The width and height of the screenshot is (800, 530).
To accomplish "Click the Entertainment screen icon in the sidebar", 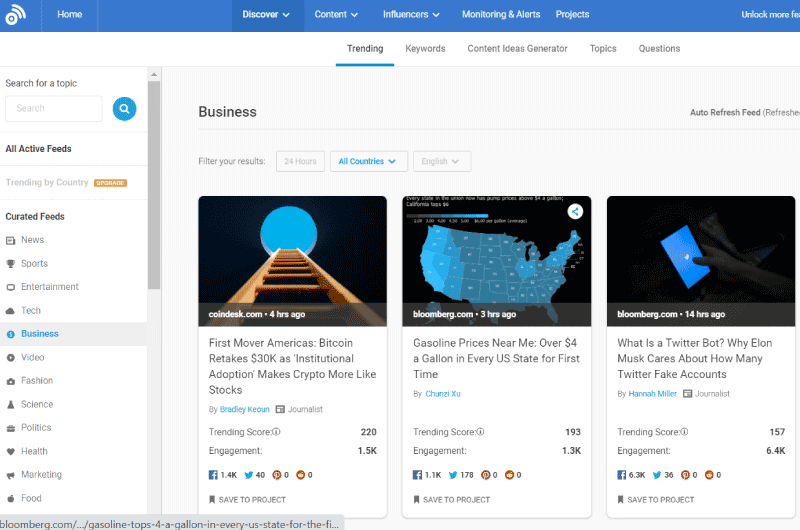I will [10, 287].
